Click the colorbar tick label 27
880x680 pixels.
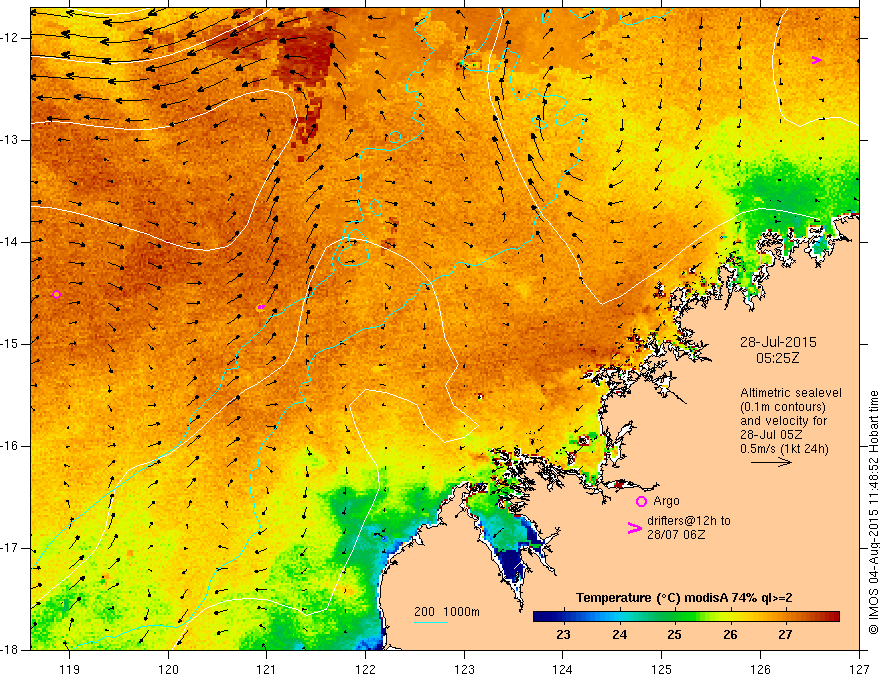[x=785, y=635]
